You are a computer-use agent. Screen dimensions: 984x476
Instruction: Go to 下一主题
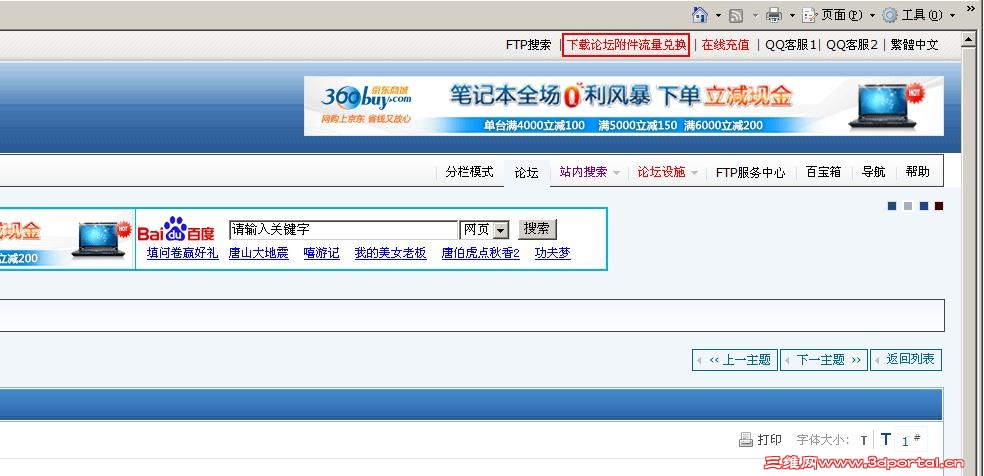point(824,360)
